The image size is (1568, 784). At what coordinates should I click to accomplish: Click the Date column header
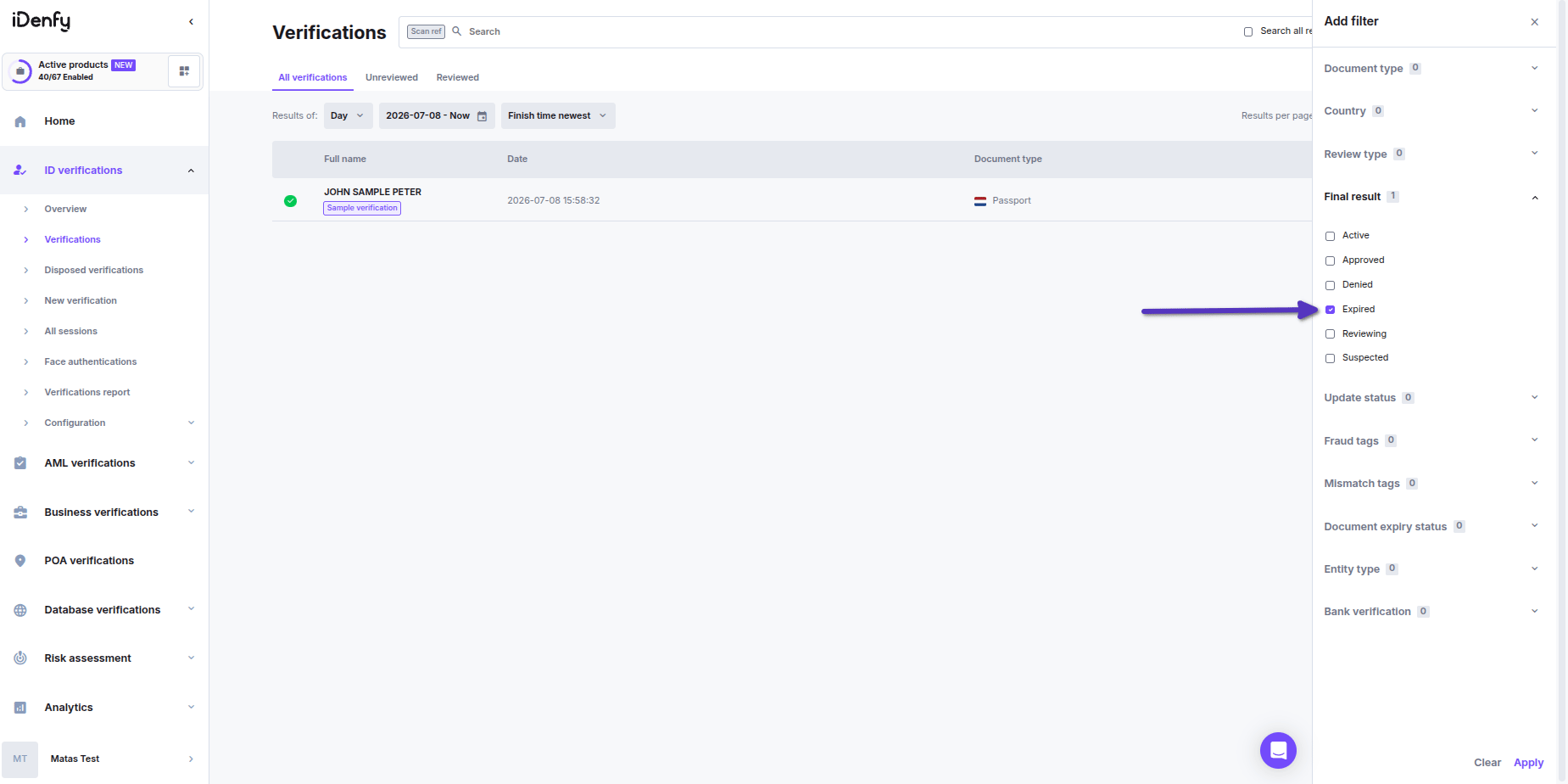tap(517, 160)
